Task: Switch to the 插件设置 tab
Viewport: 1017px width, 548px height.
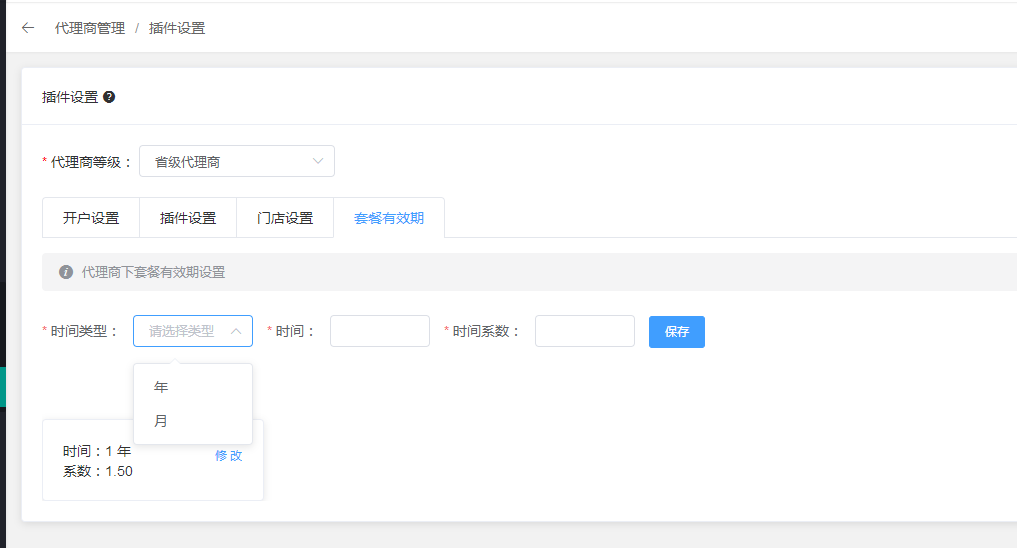Action: tap(188, 218)
